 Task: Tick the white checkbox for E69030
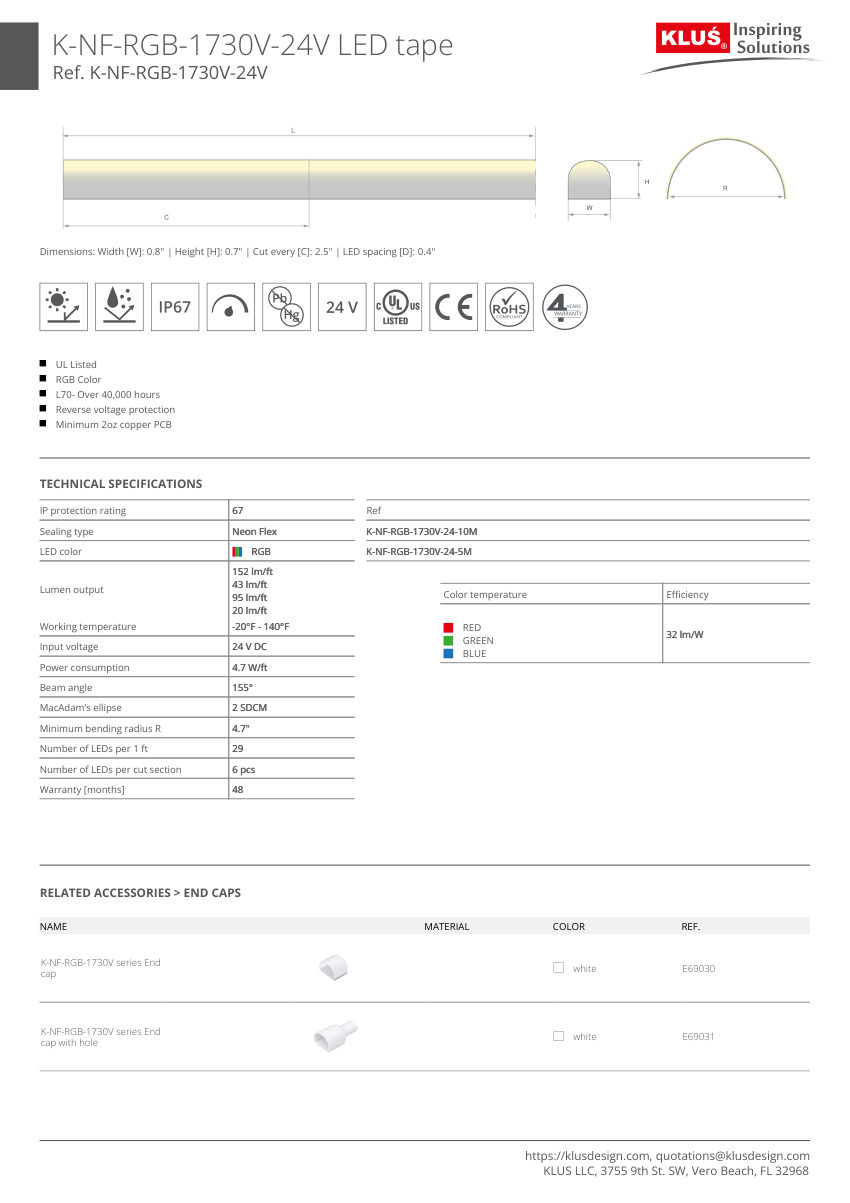(x=559, y=967)
